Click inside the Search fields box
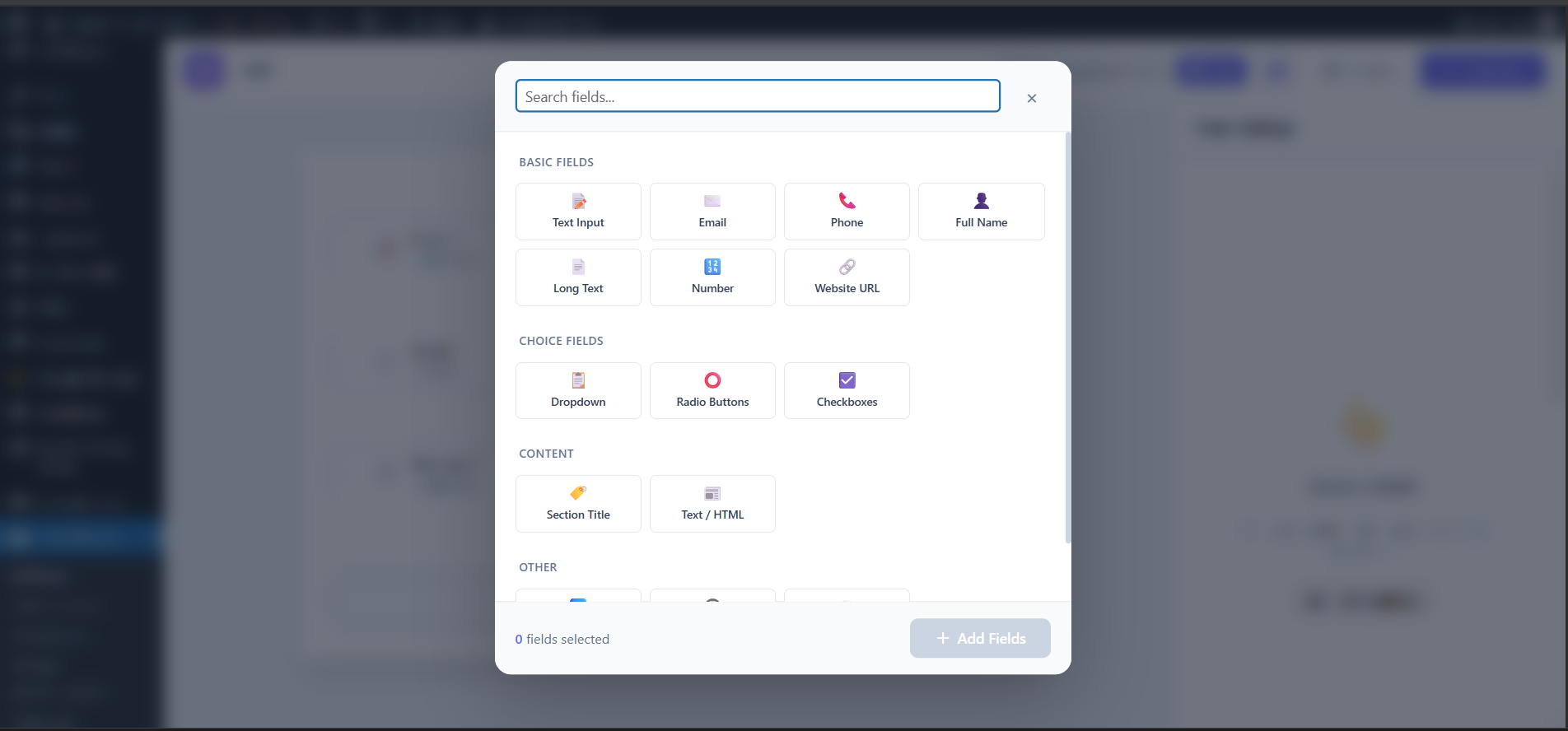This screenshot has height=731, width=1568. [757, 96]
